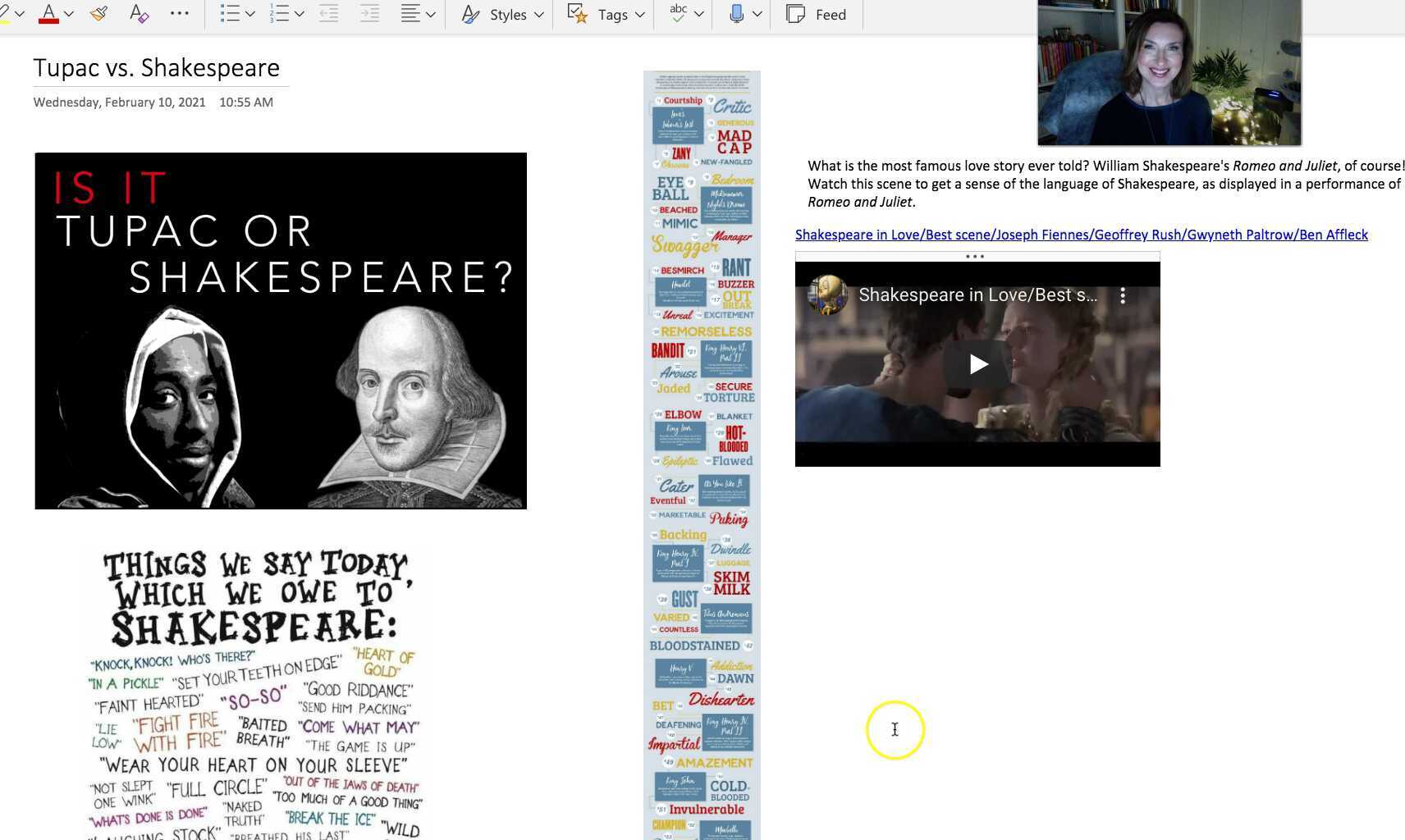Click the page title Tupac vs. Shakespeare
The height and width of the screenshot is (840, 1405).
(157, 68)
